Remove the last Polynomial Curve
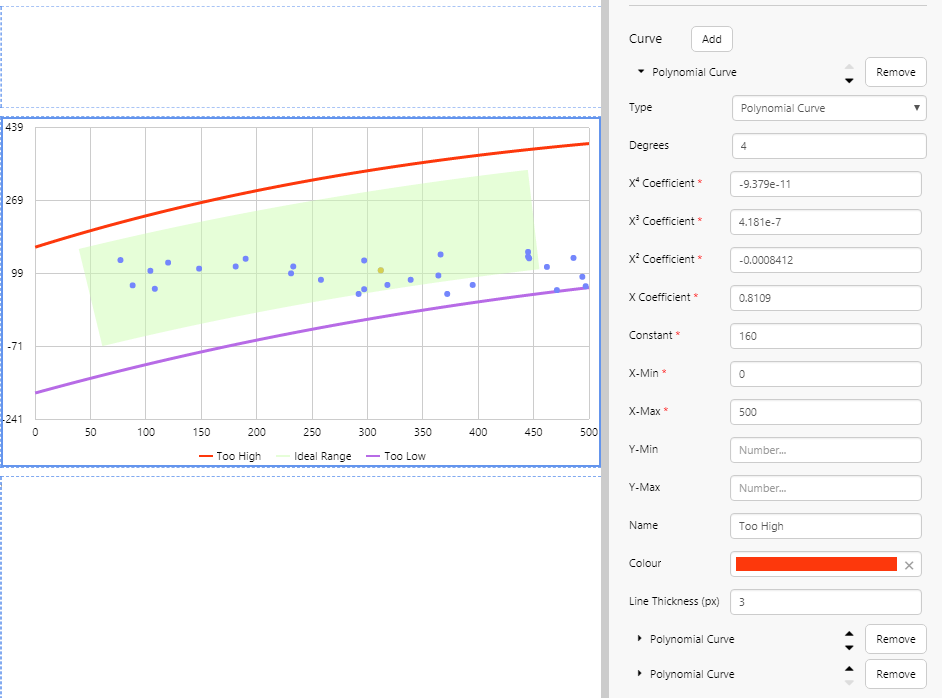 point(895,674)
